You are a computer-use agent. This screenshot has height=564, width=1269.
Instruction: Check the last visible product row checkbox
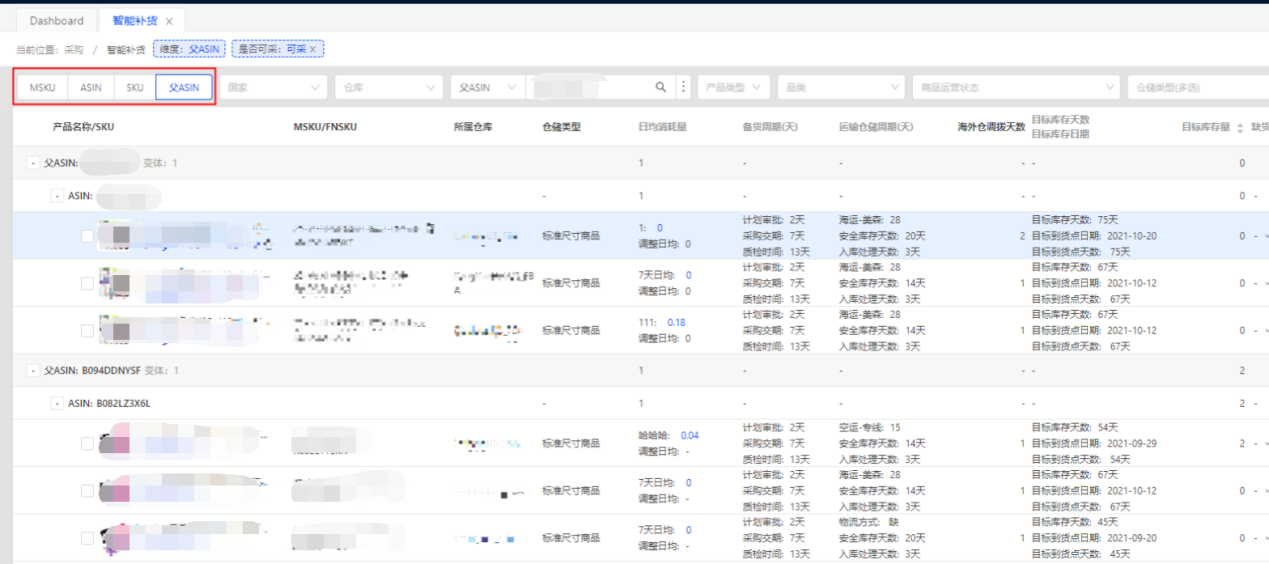click(x=88, y=538)
